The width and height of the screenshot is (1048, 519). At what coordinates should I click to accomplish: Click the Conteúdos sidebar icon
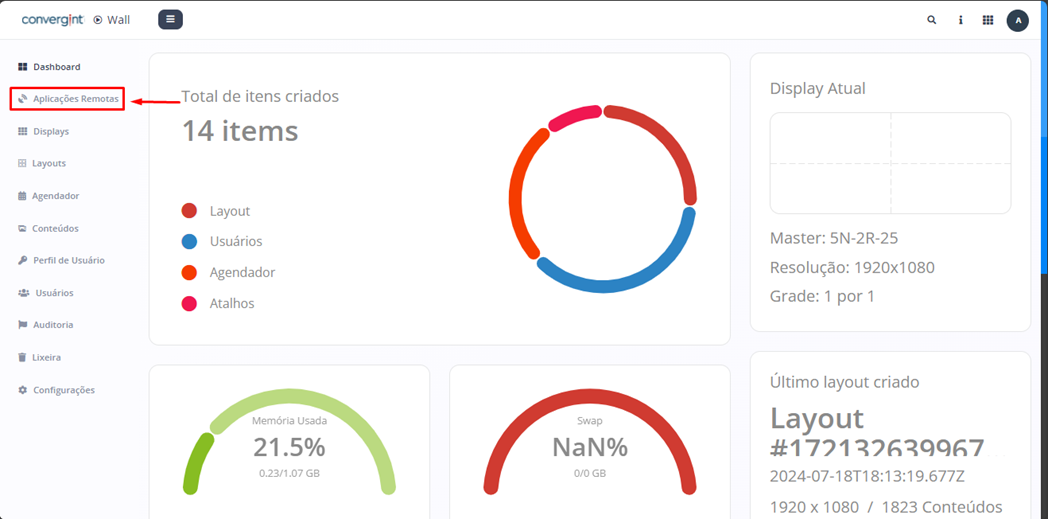pos(23,228)
